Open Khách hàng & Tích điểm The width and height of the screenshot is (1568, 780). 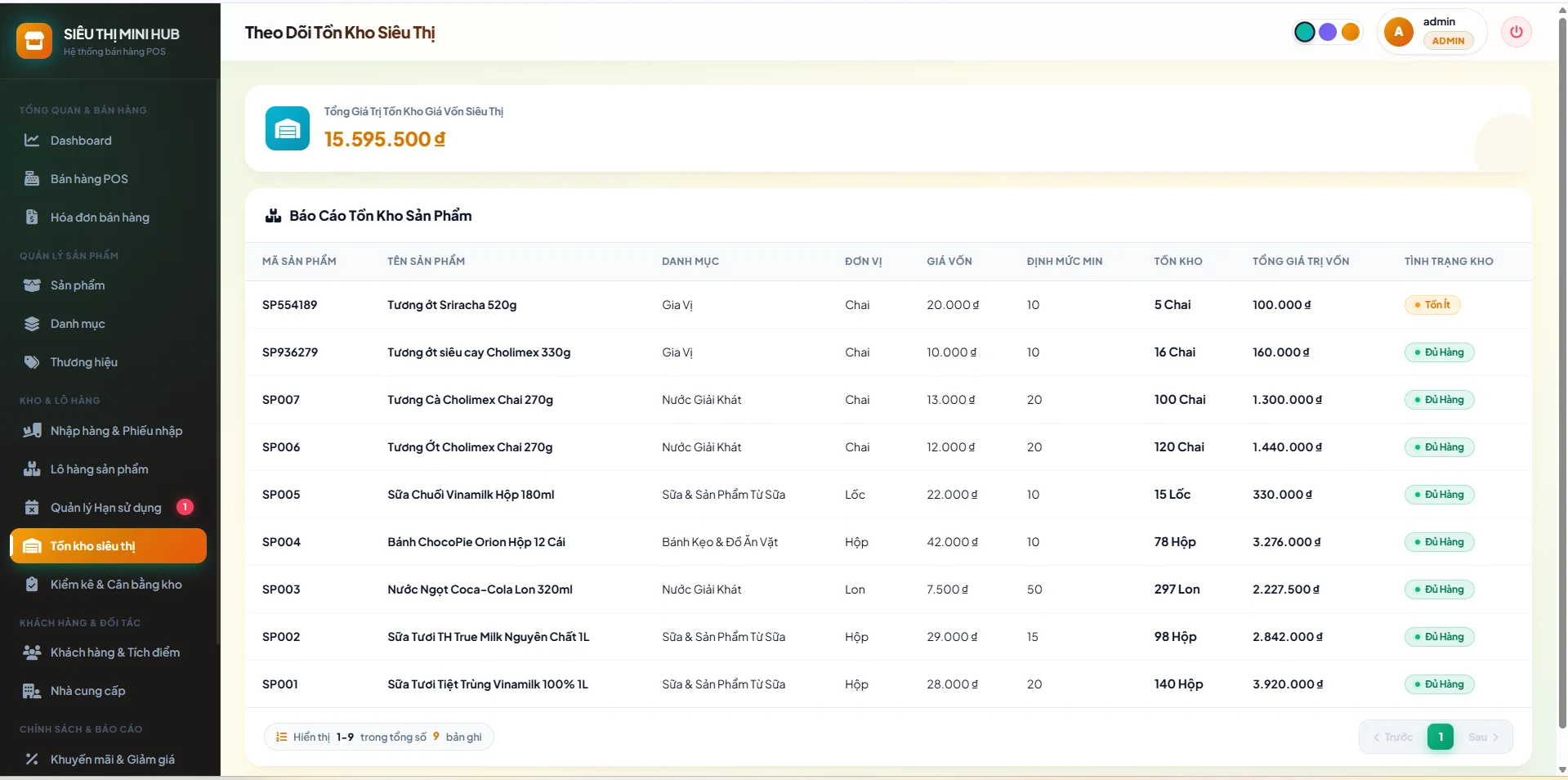[109, 652]
